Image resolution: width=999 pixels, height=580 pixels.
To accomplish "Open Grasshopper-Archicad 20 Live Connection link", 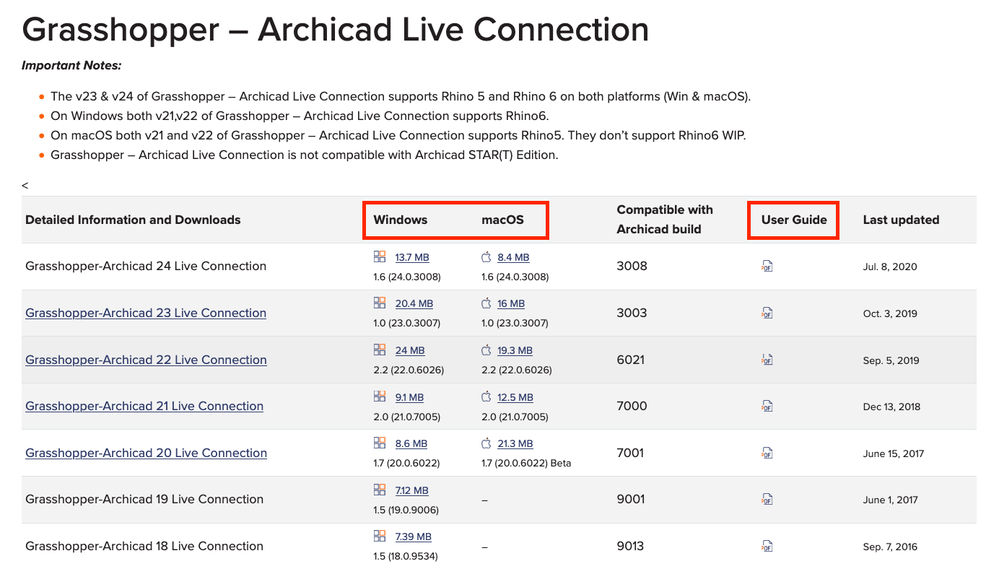I will pyautogui.click(x=146, y=453).
